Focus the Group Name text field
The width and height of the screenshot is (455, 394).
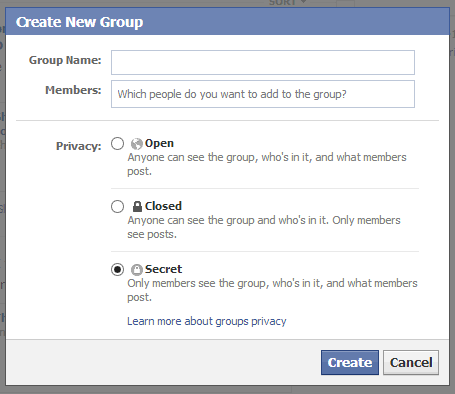pyautogui.click(x=263, y=63)
